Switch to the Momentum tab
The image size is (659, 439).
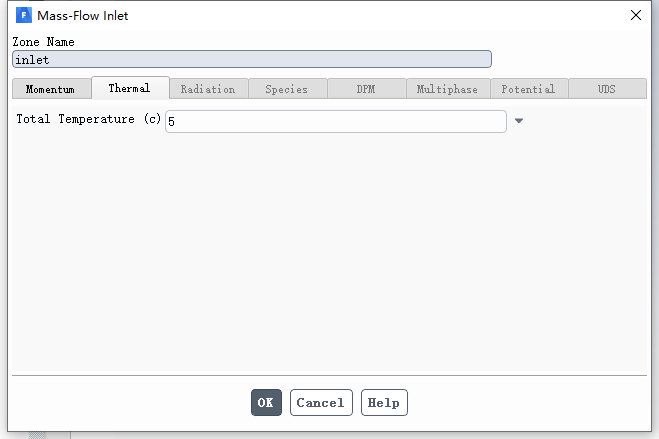point(50,89)
